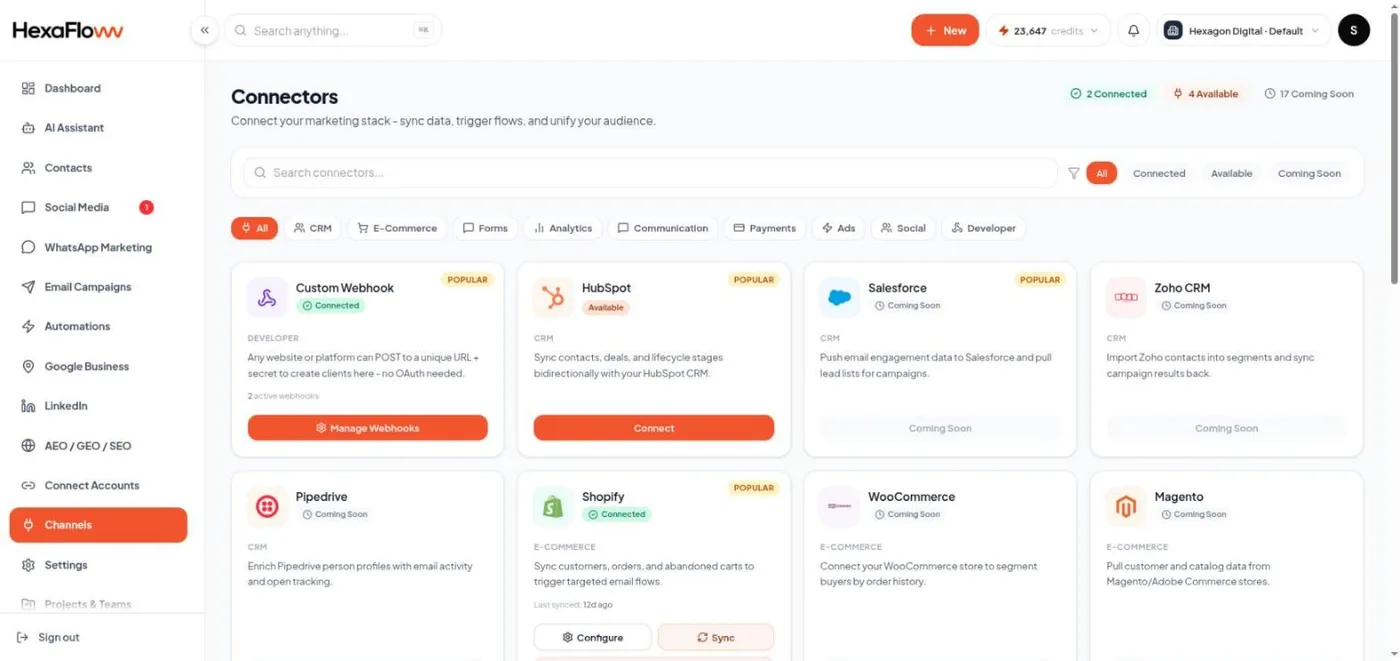Image resolution: width=1400 pixels, height=661 pixels.
Task: Filter by Connected status
Action: point(1159,173)
